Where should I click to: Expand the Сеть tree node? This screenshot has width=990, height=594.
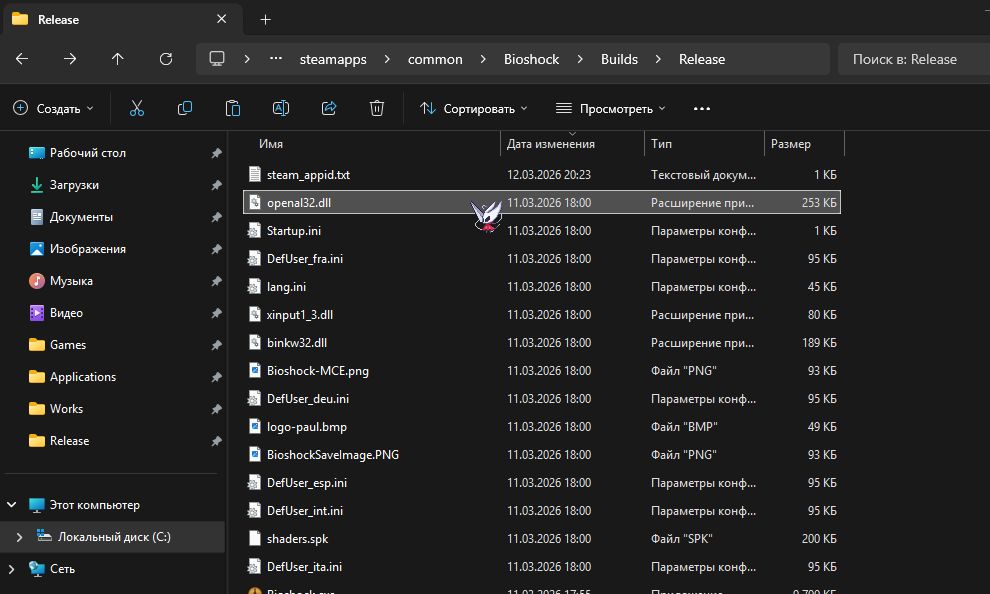click(11, 569)
